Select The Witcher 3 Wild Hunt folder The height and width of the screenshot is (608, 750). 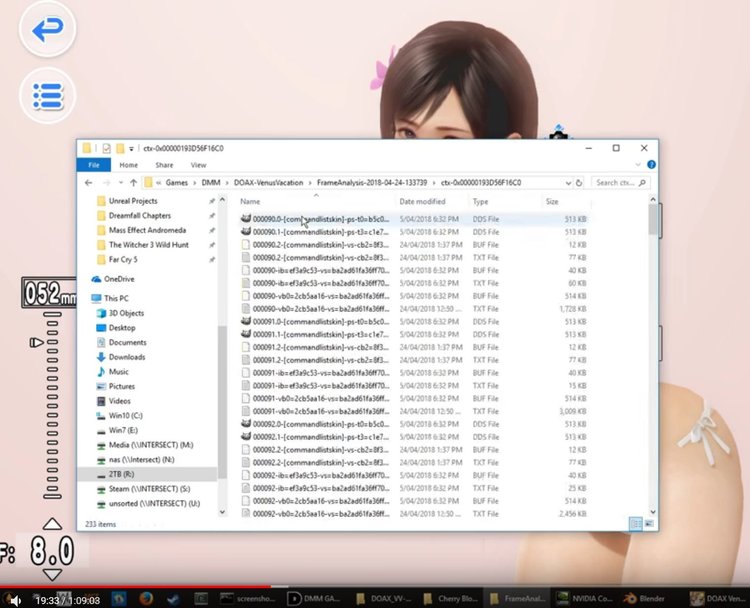pyautogui.click(x=148, y=245)
